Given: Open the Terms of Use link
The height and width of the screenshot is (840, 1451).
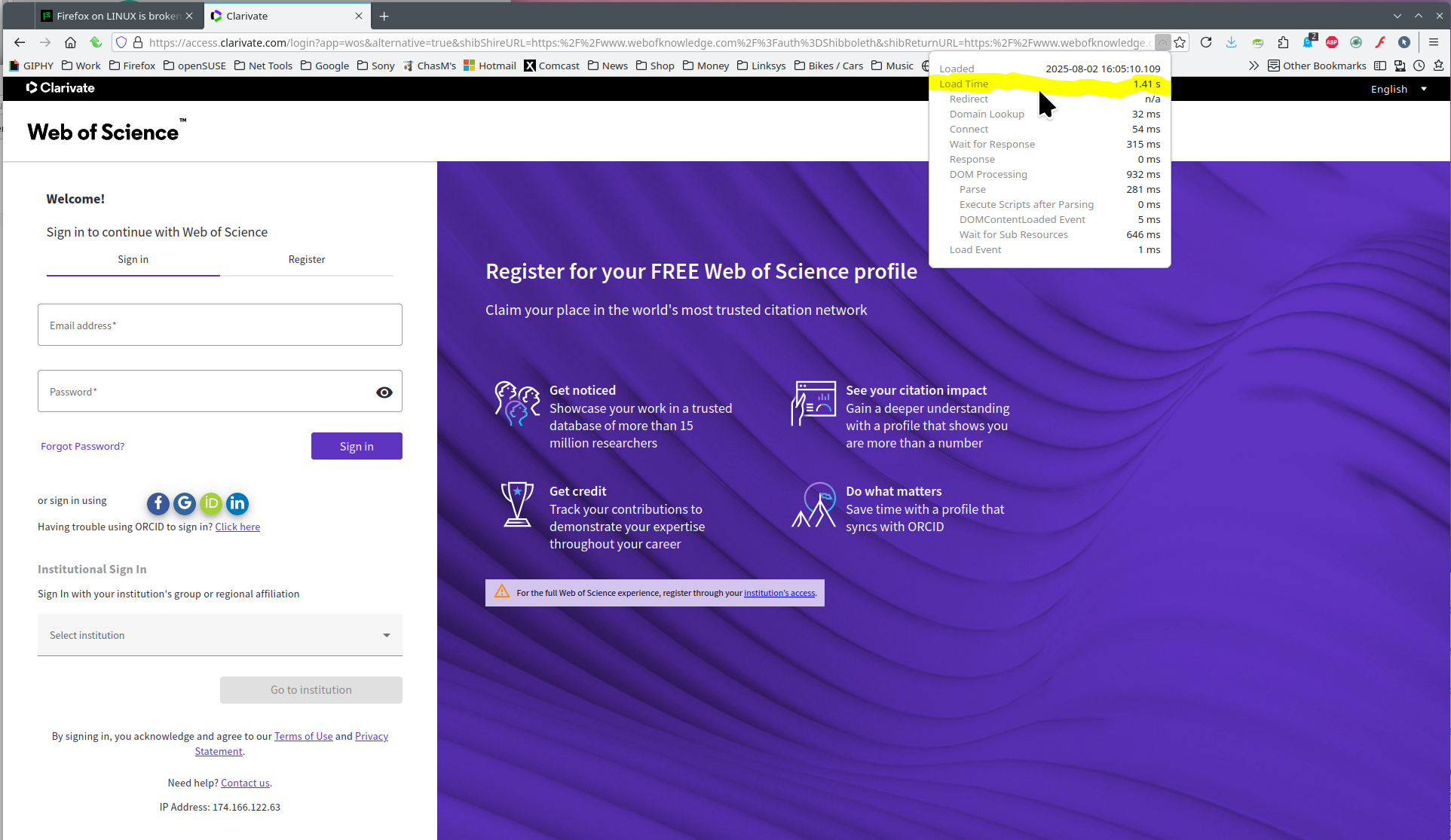Looking at the screenshot, I should [x=303, y=736].
